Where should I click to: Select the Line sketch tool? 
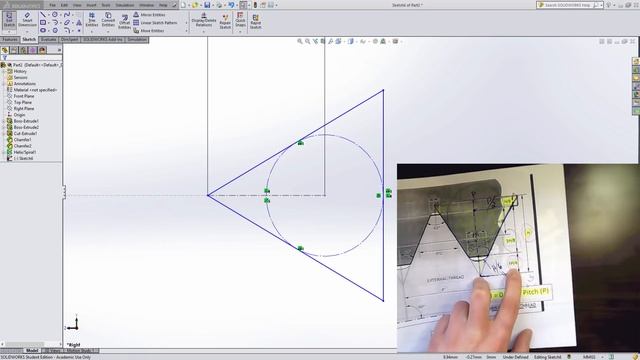43,15
